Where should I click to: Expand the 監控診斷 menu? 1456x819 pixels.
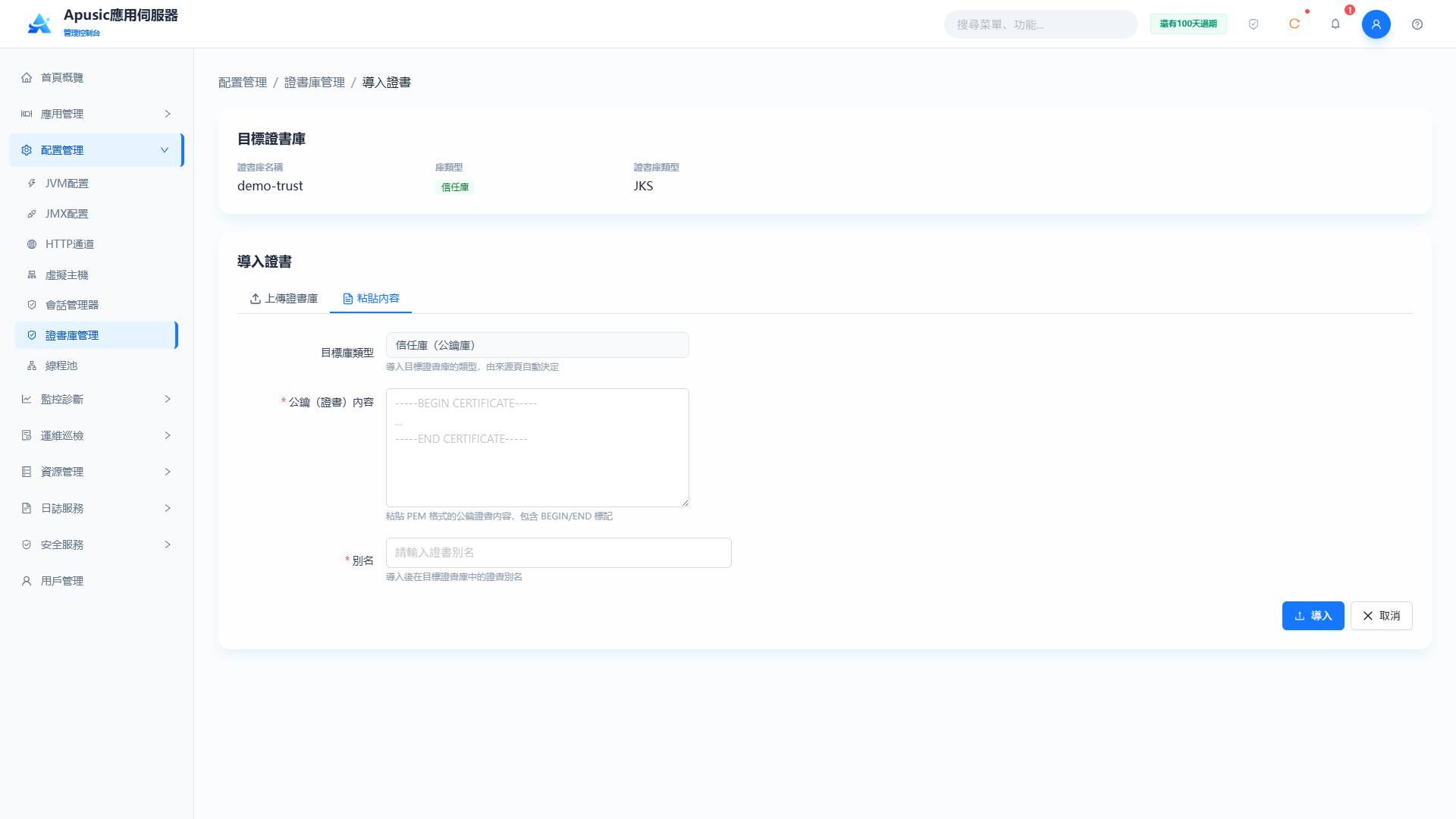click(96, 399)
